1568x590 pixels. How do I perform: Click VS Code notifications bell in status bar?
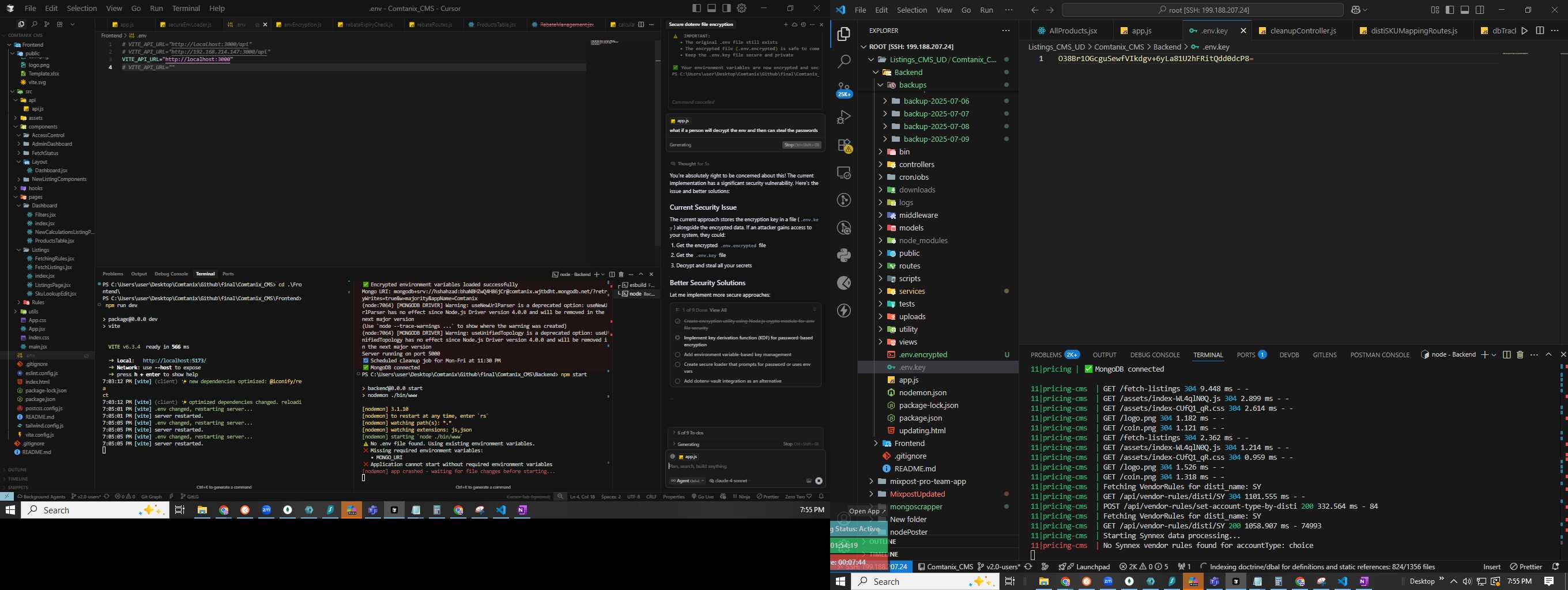pos(1556,566)
